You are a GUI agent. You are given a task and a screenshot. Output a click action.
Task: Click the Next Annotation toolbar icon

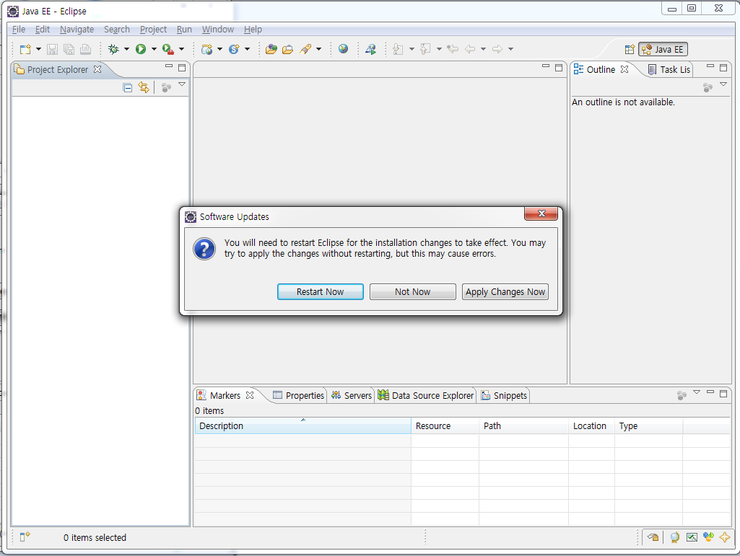pyautogui.click(x=398, y=49)
